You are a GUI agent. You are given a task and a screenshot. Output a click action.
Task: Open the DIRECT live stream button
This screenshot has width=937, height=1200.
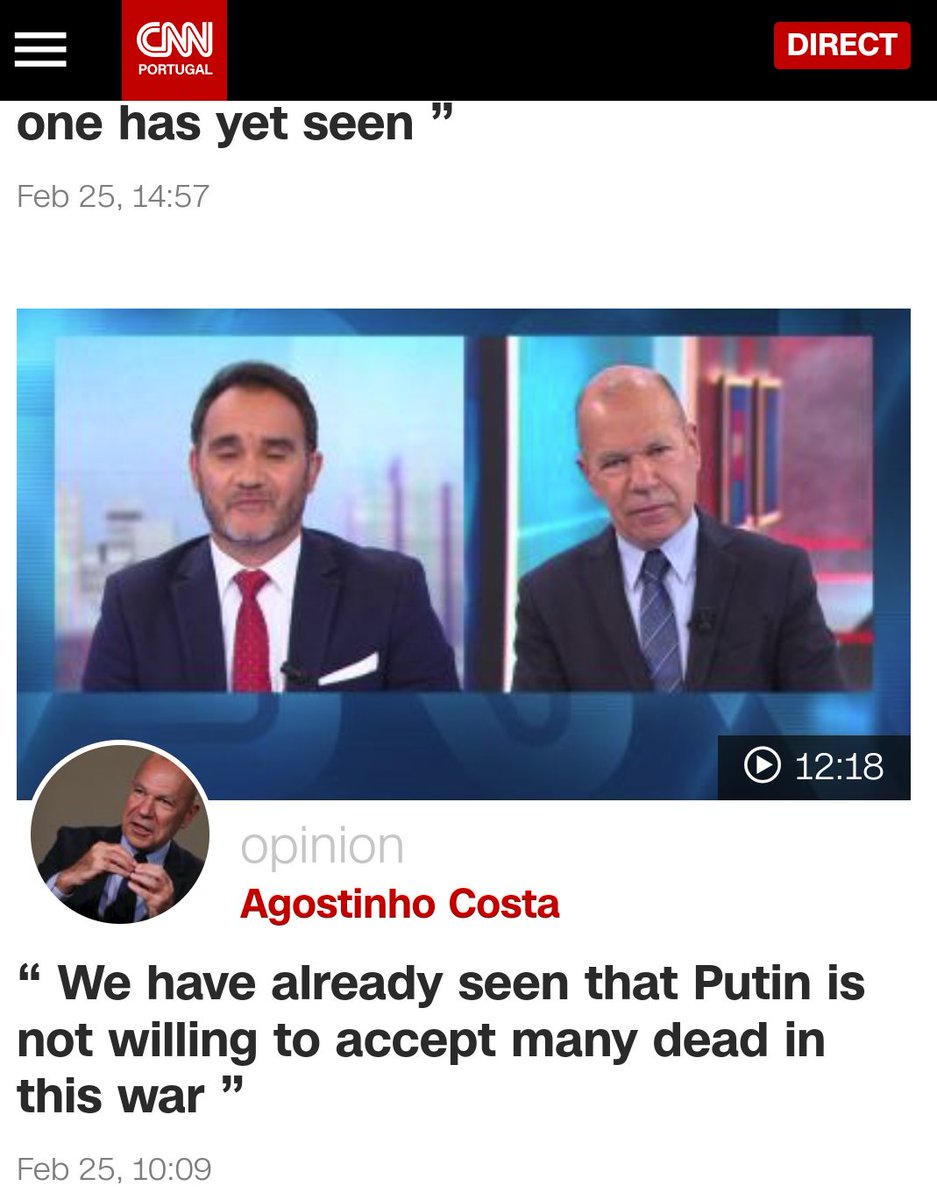(x=842, y=45)
